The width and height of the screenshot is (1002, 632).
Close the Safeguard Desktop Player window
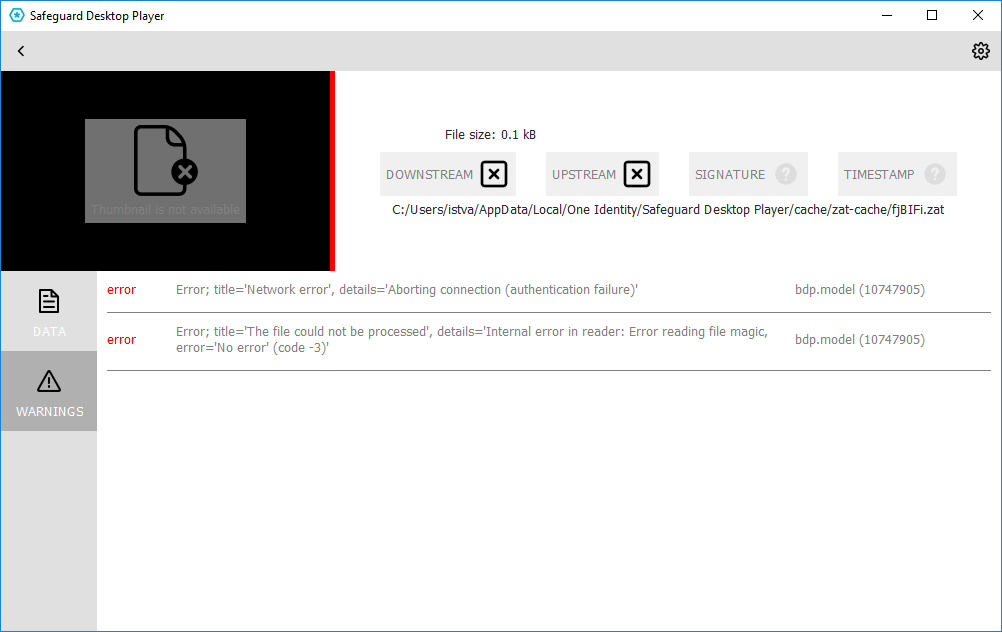[x=978, y=15]
